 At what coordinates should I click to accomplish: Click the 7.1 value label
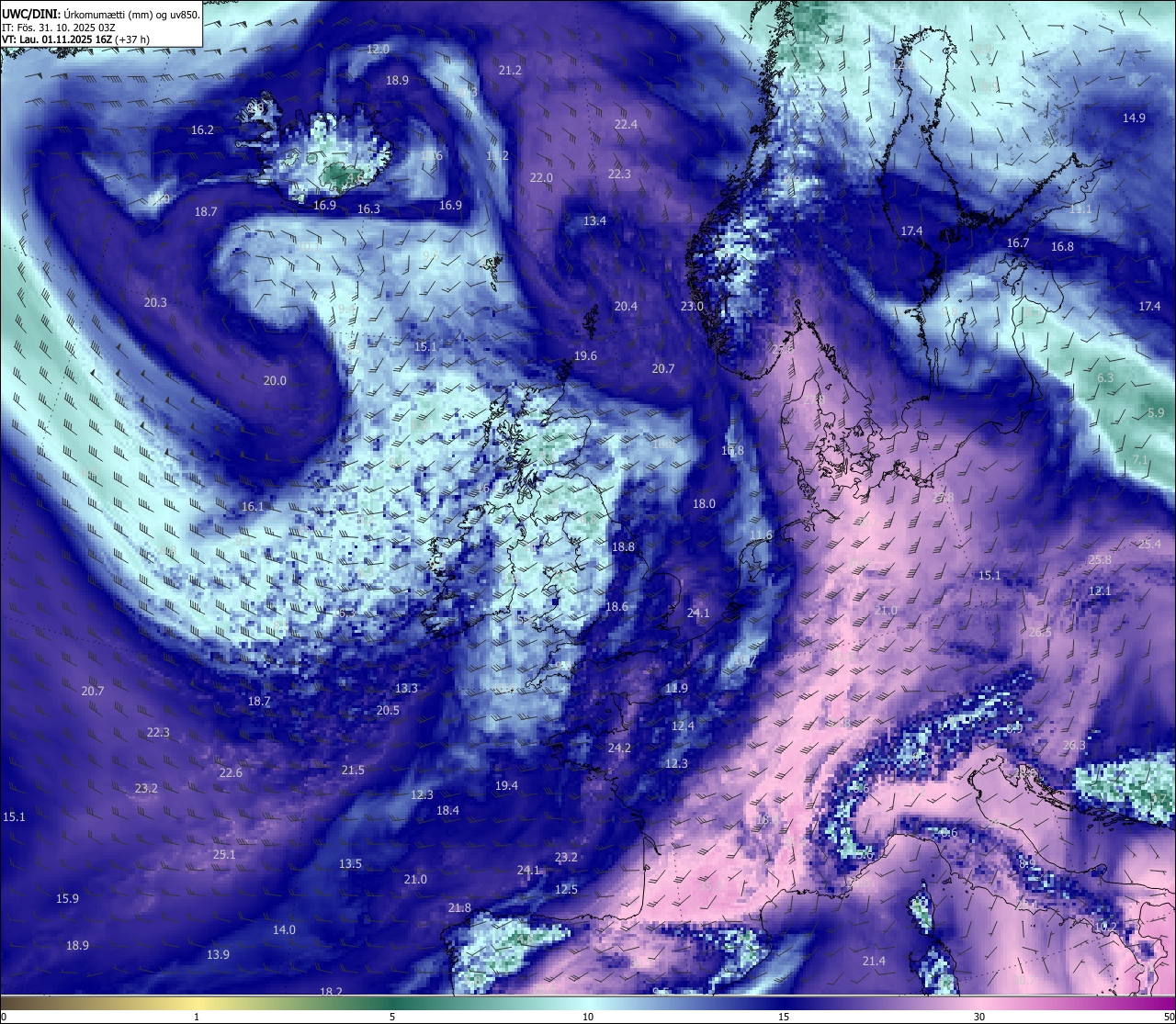pyautogui.click(x=1140, y=459)
